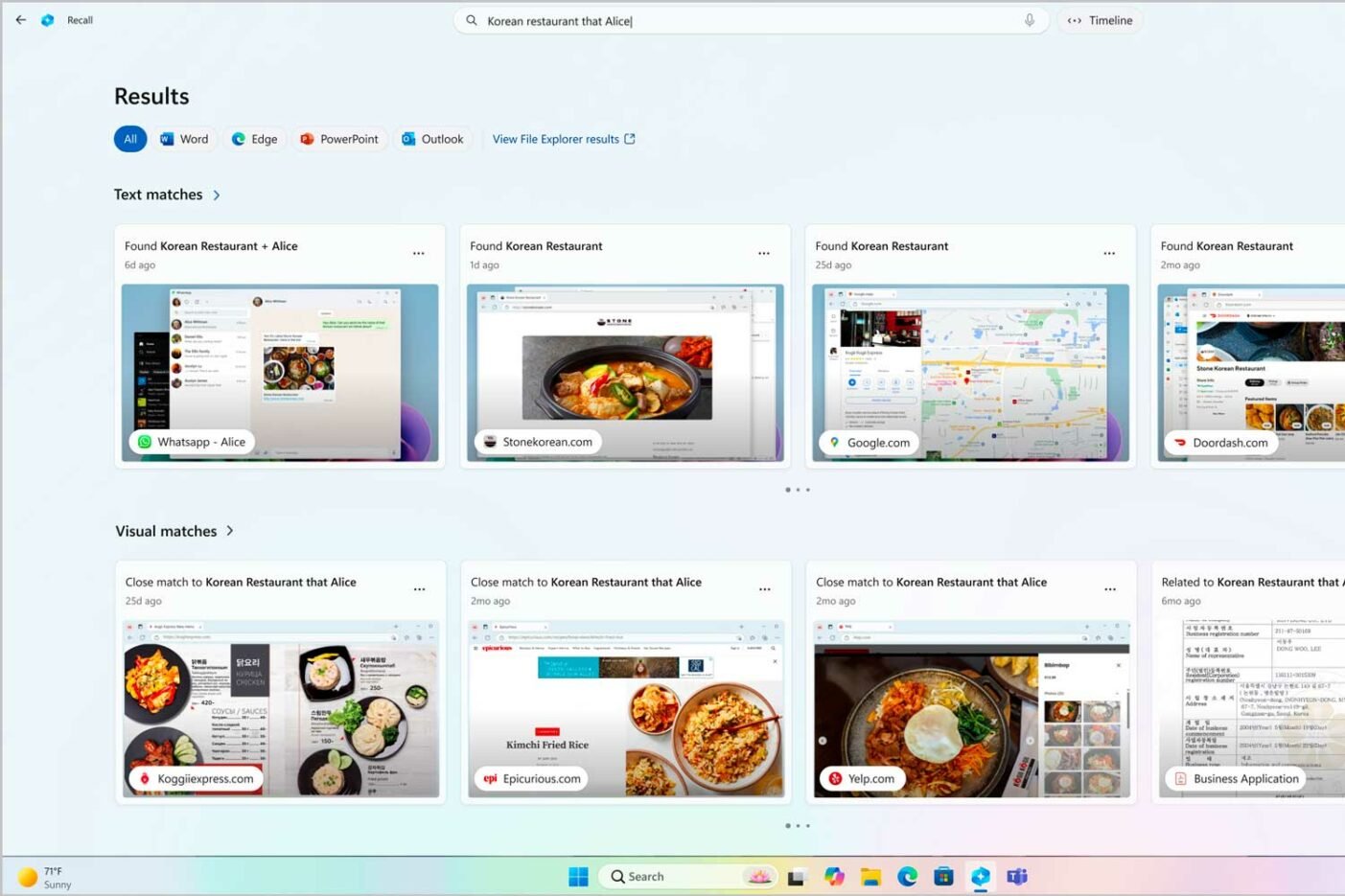1345x896 pixels.
Task: Open Microsoft Teams from taskbar
Action: click(x=1017, y=877)
